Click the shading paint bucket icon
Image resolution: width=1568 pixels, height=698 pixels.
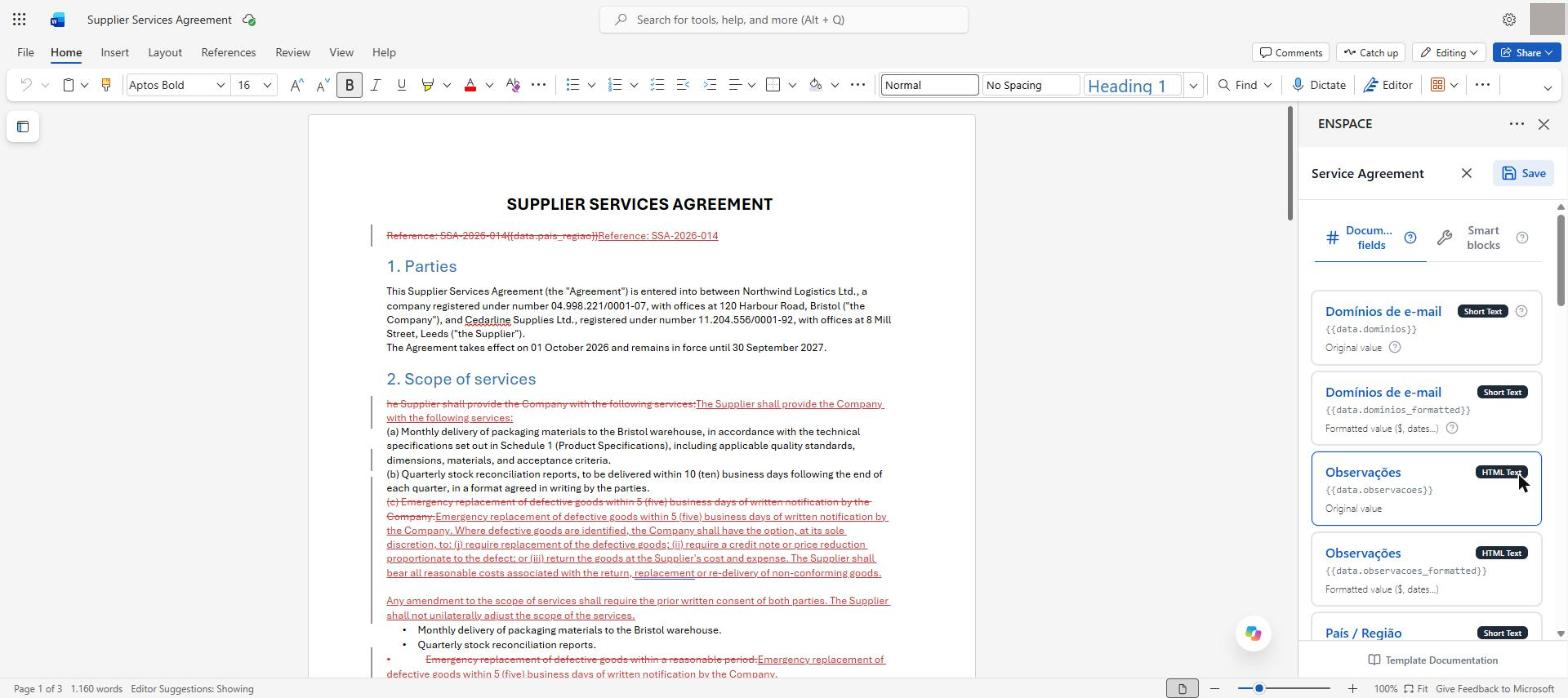(x=815, y=85)
